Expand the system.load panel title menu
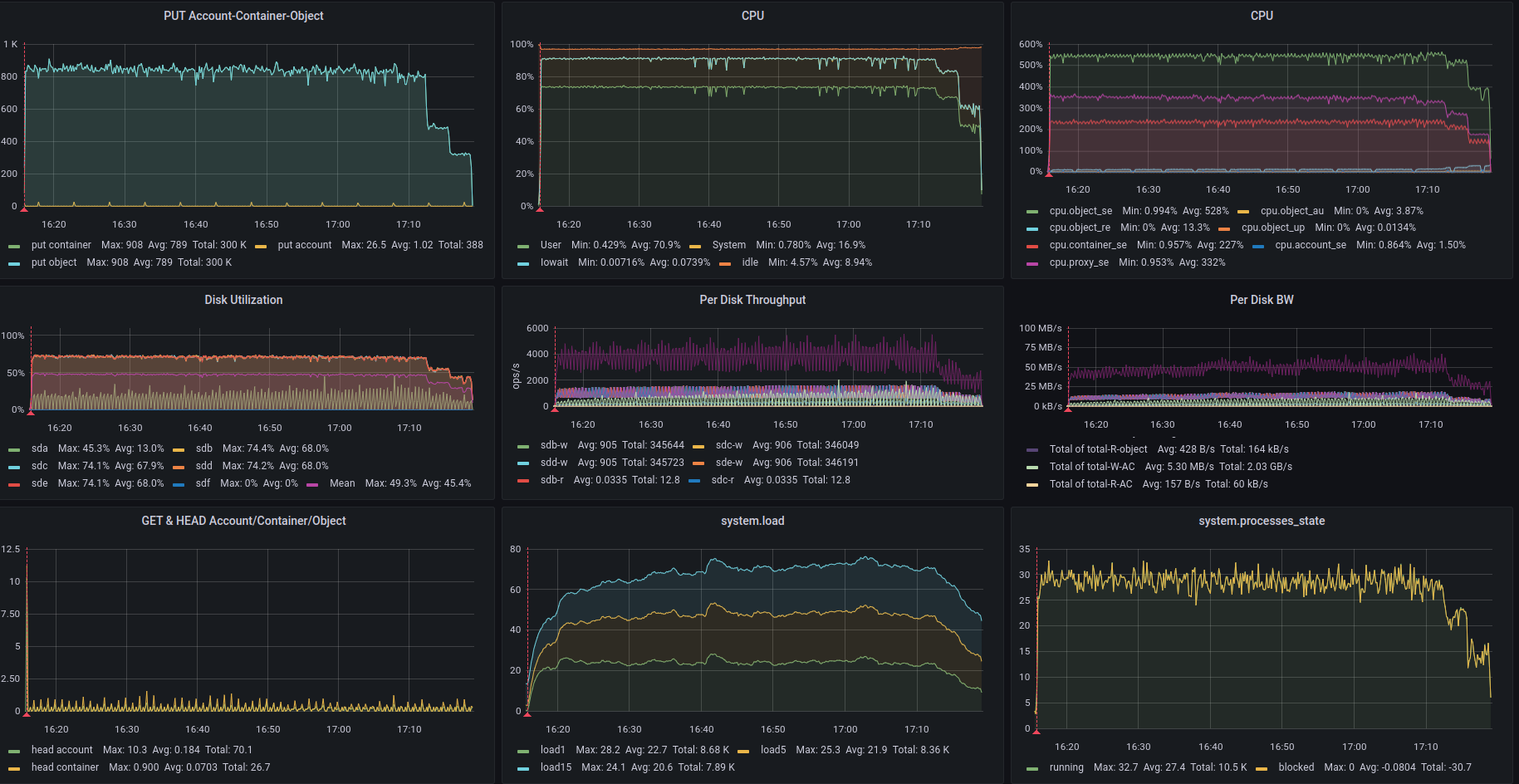This screenshot has width=1519, height=784. (752, 521)
